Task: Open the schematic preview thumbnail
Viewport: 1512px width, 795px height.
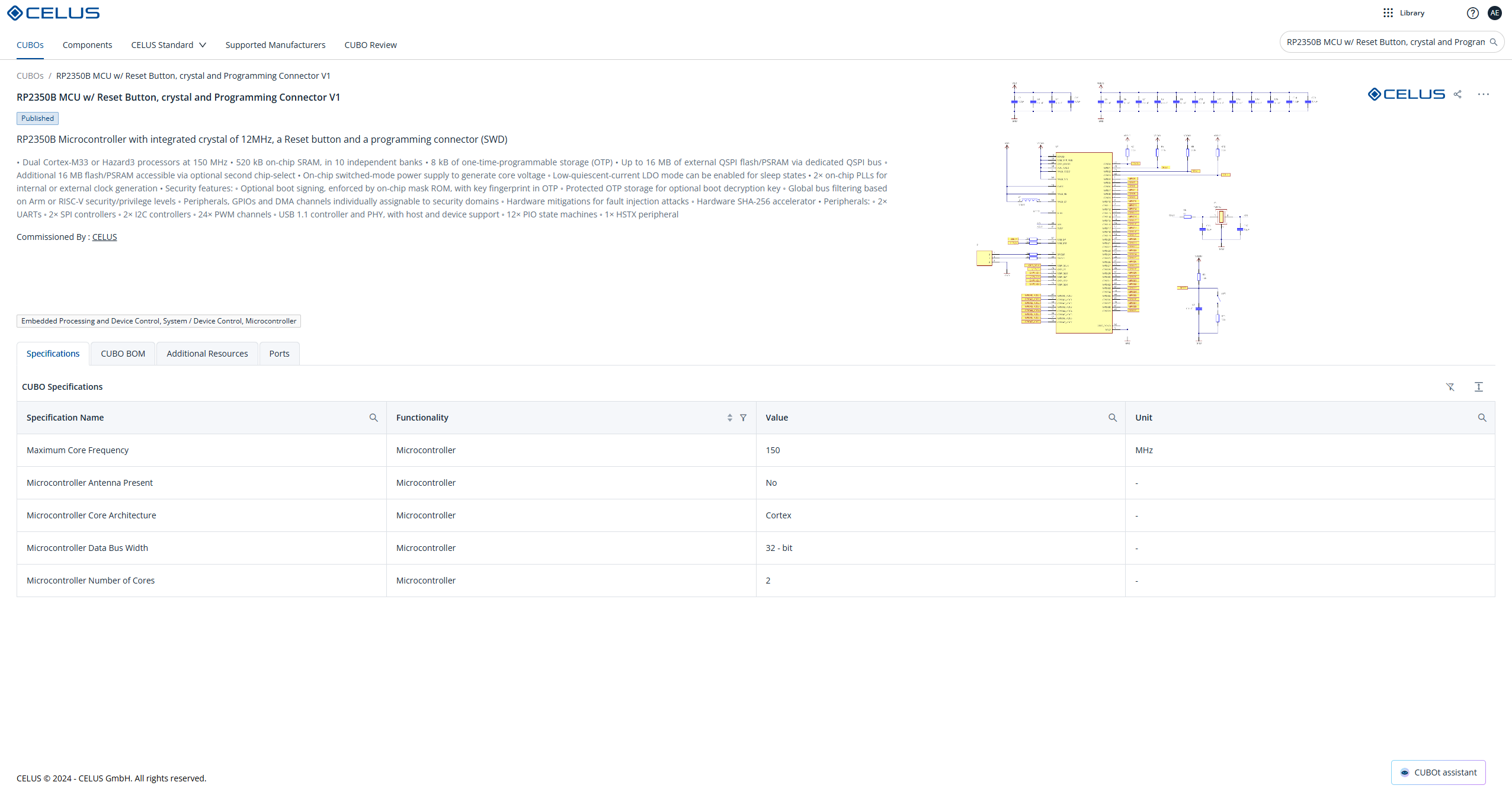Action: coord(1143,213)
